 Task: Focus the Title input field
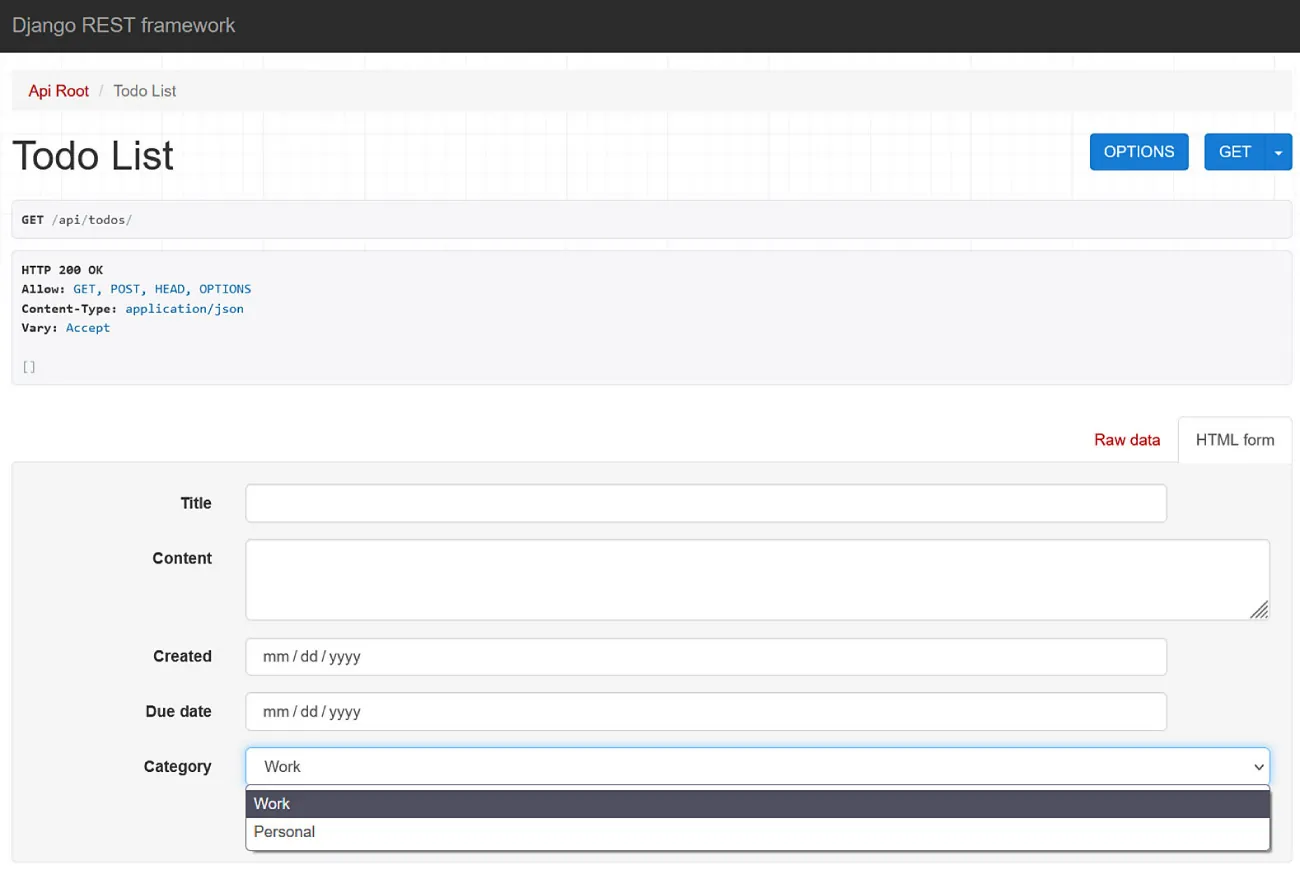(706, 503)
